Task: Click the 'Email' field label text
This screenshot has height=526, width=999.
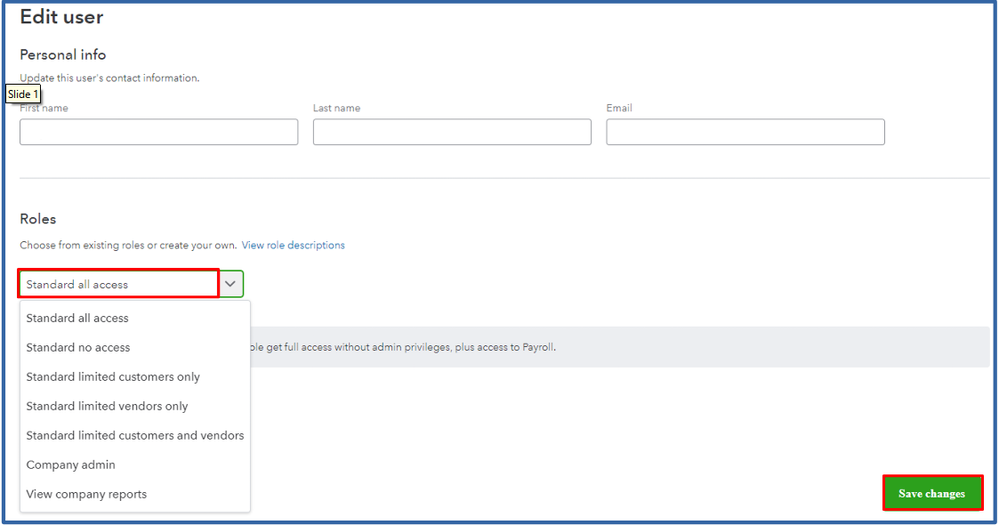Action: (619, 108)
